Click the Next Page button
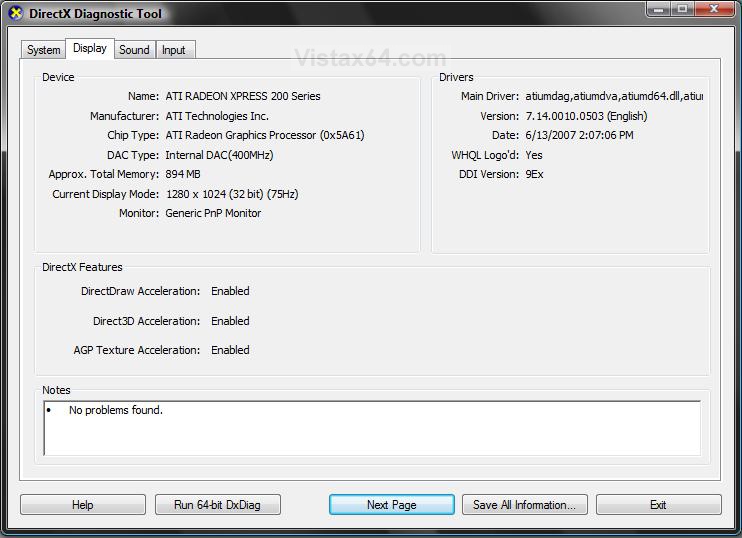This screenshot has height=538, width=742. 392,505
